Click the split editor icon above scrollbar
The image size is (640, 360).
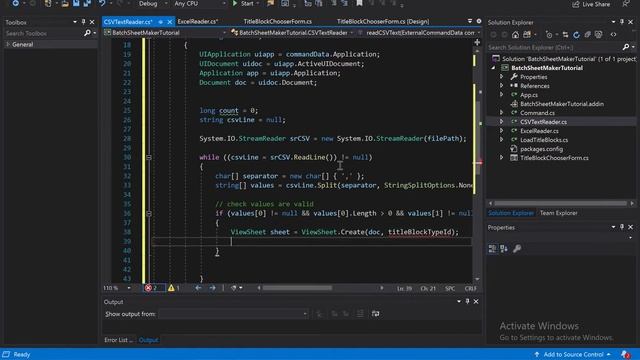tap(477, 42)
